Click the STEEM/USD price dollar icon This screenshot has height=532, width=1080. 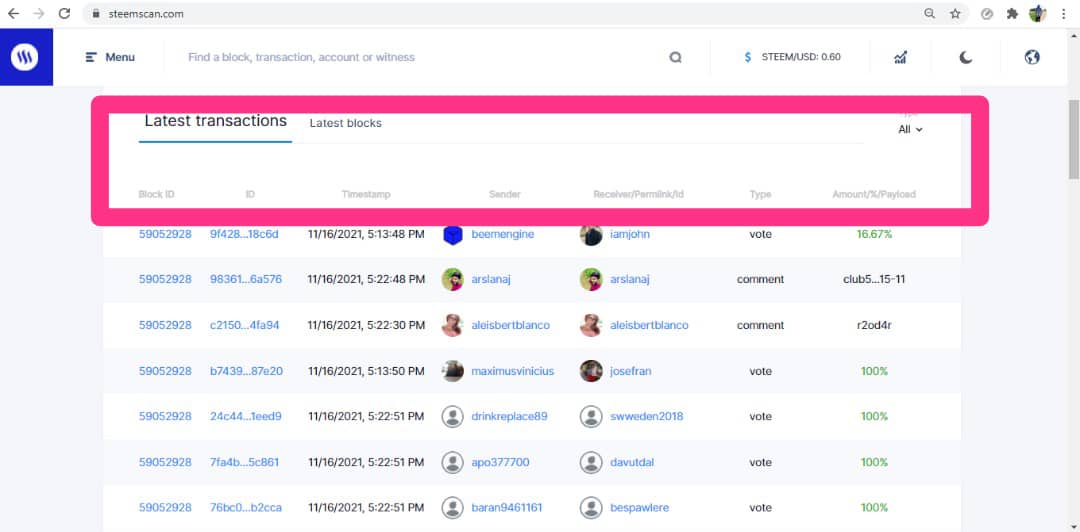pos(748,57)
